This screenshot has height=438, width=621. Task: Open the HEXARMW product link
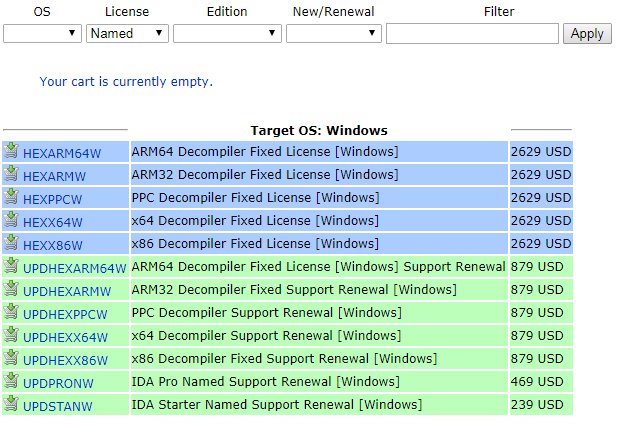pyautogui.click(x=54, y=176)
